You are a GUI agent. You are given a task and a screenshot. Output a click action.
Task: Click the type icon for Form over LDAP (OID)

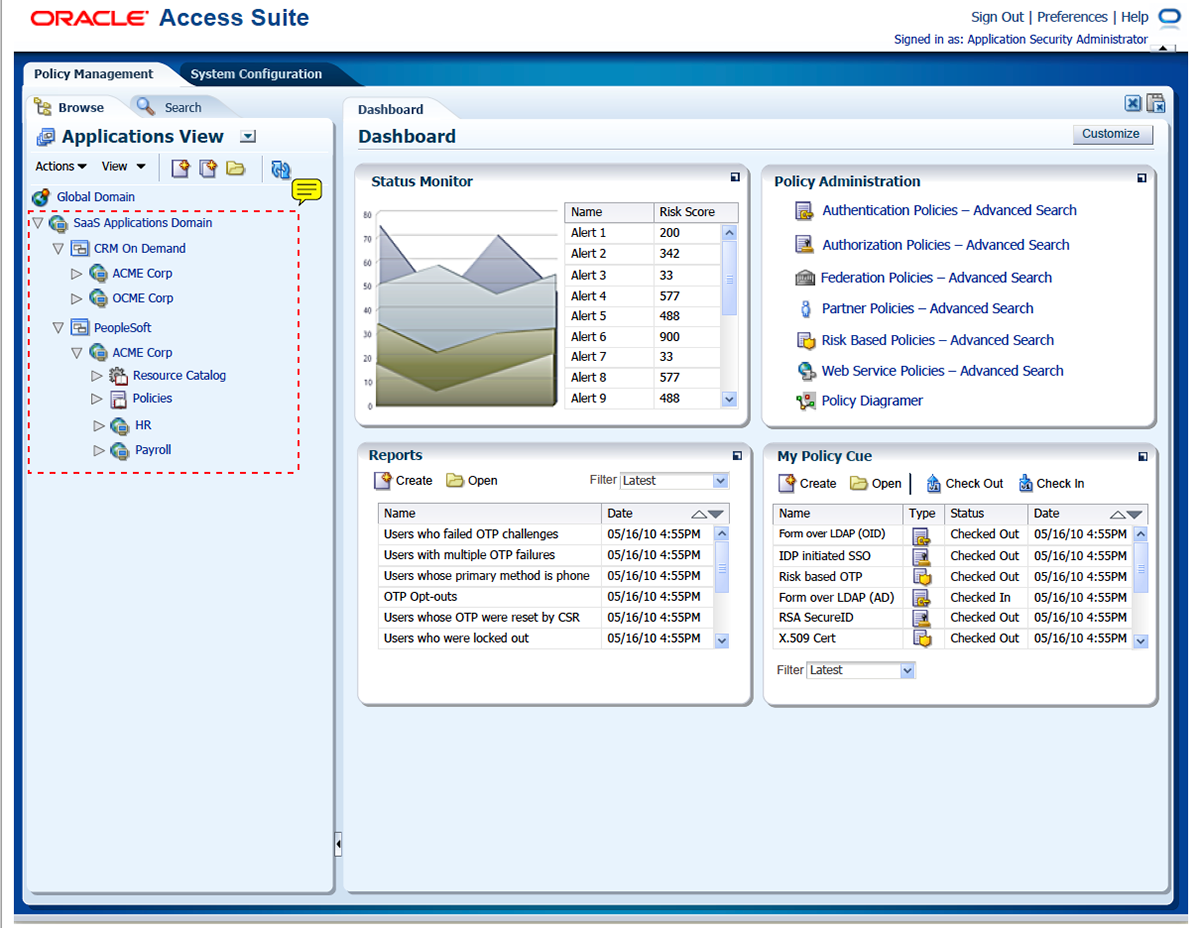pyautogui.click(x=922, y=535)
